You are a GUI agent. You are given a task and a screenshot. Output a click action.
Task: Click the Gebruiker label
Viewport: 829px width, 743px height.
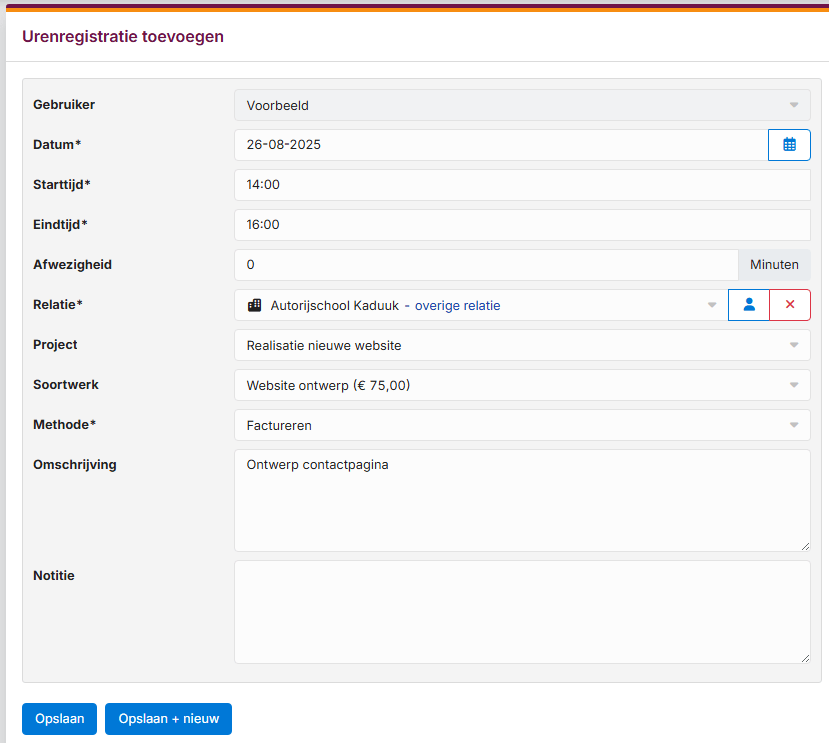point(64,105)
